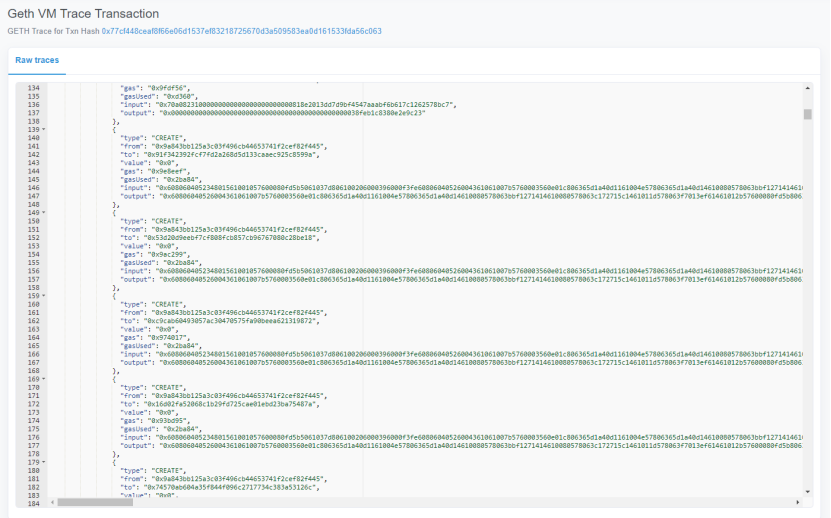
Task: Click the vertical scrollbar down arrow
Action: point(807,490)
